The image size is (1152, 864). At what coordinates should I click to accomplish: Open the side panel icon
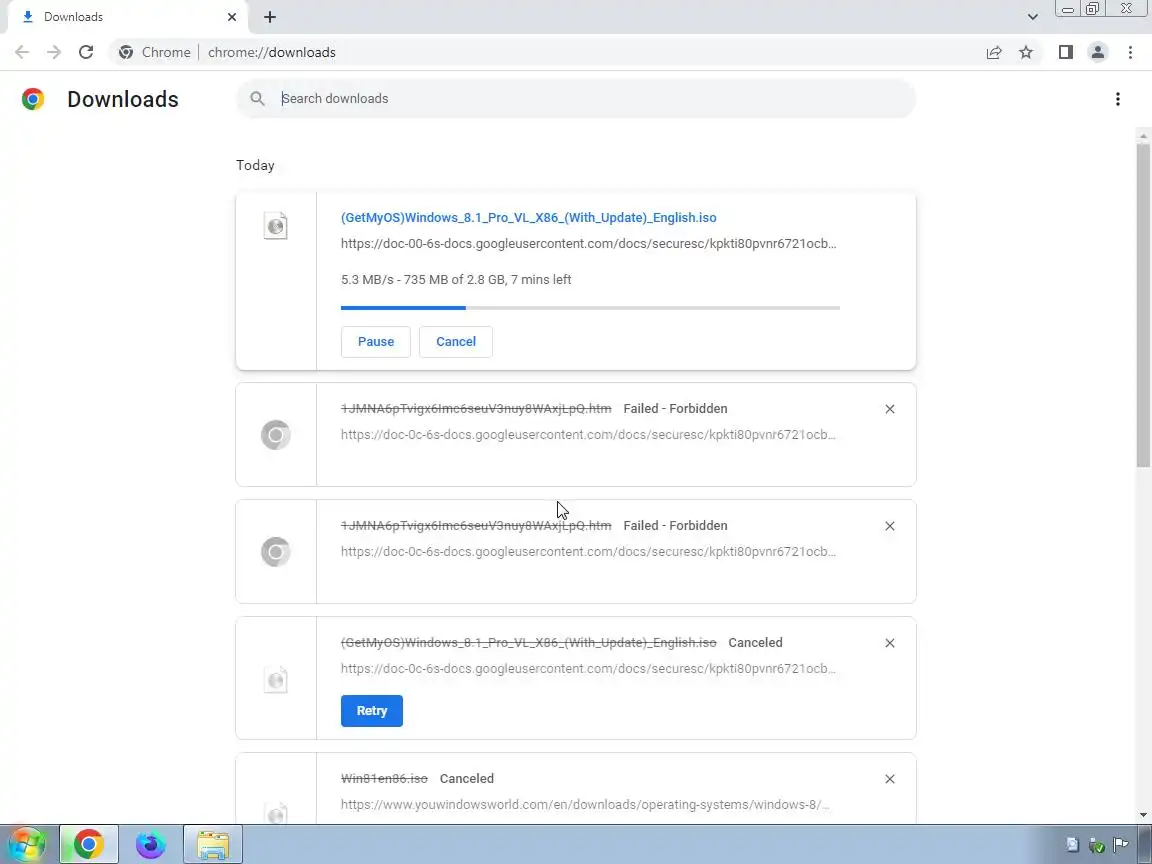click(1065, 52)
